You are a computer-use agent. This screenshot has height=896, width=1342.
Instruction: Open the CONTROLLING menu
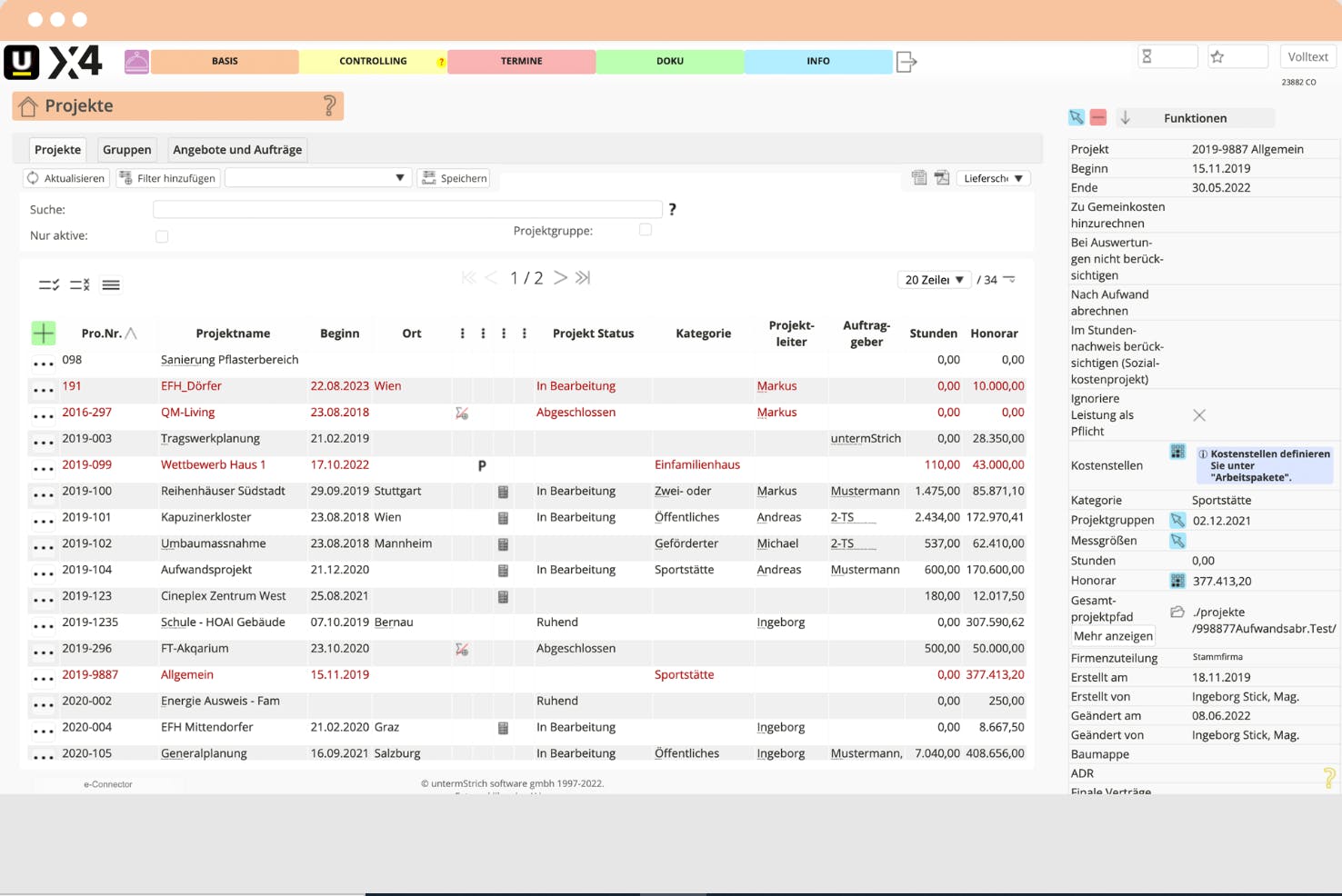pyautogui.click(x=373, y=62)
